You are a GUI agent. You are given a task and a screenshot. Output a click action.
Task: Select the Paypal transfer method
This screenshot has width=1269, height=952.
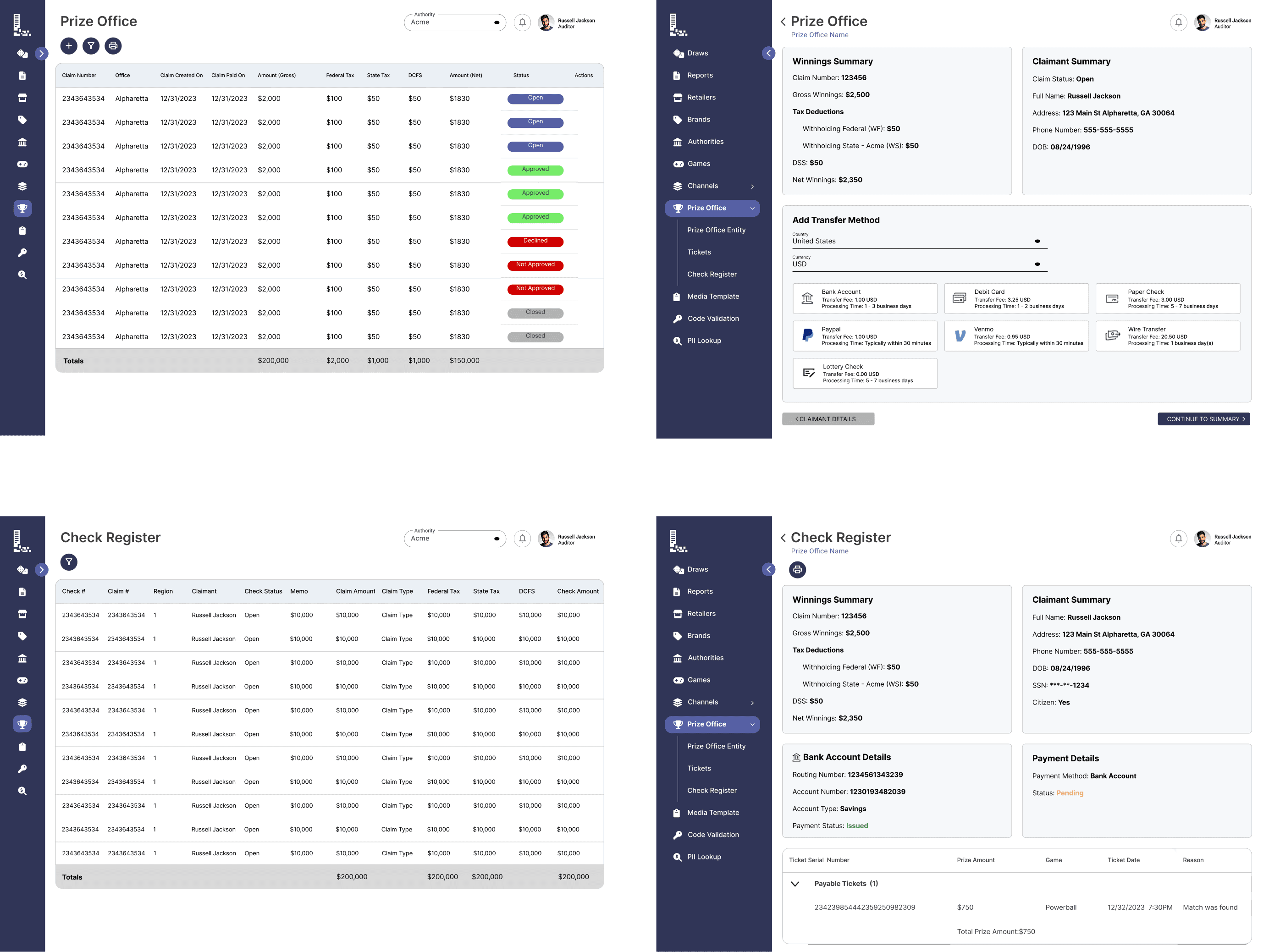(x=865, y=336)
